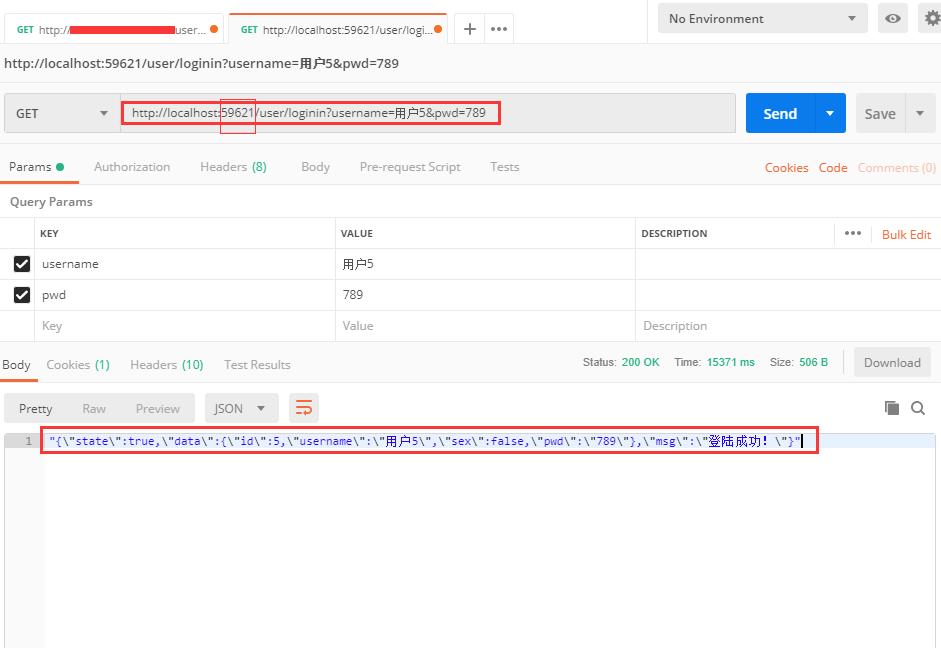Expand the Send button dropdown arrow
Screen dimensions: 941x648
pyautogui.click(x=830, y=113)
